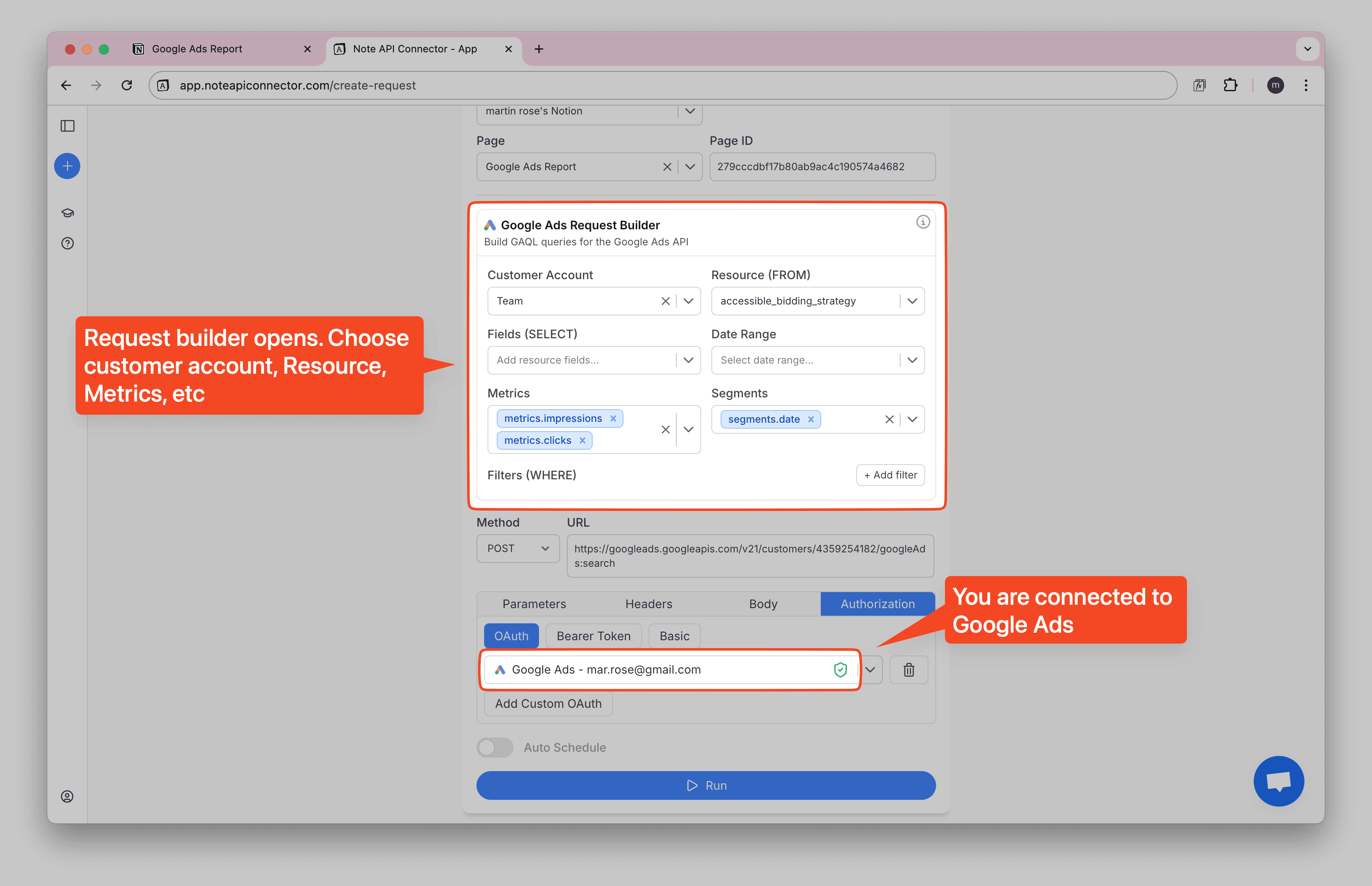The height and width of the screenshot is (886, 1372).
Task: Open the graduation cap tutorials icon
Action: pos(67,213)
